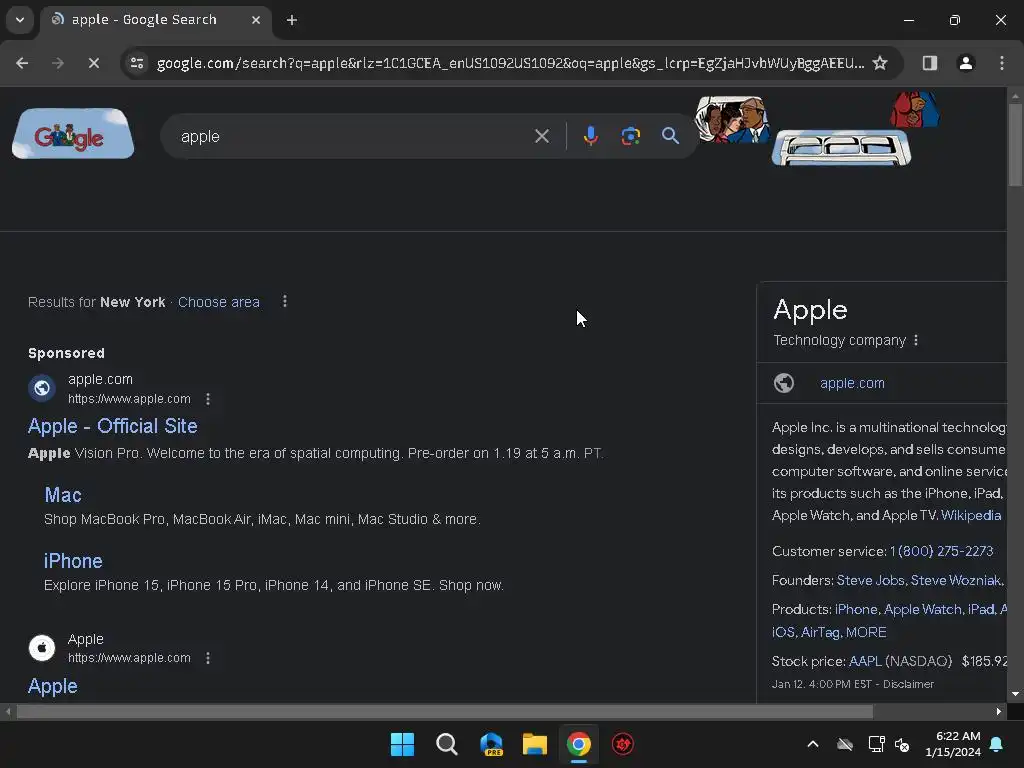Open Chrome three-dot menu
Viewport: 1024px width, 768px height.
(1002, 63)
